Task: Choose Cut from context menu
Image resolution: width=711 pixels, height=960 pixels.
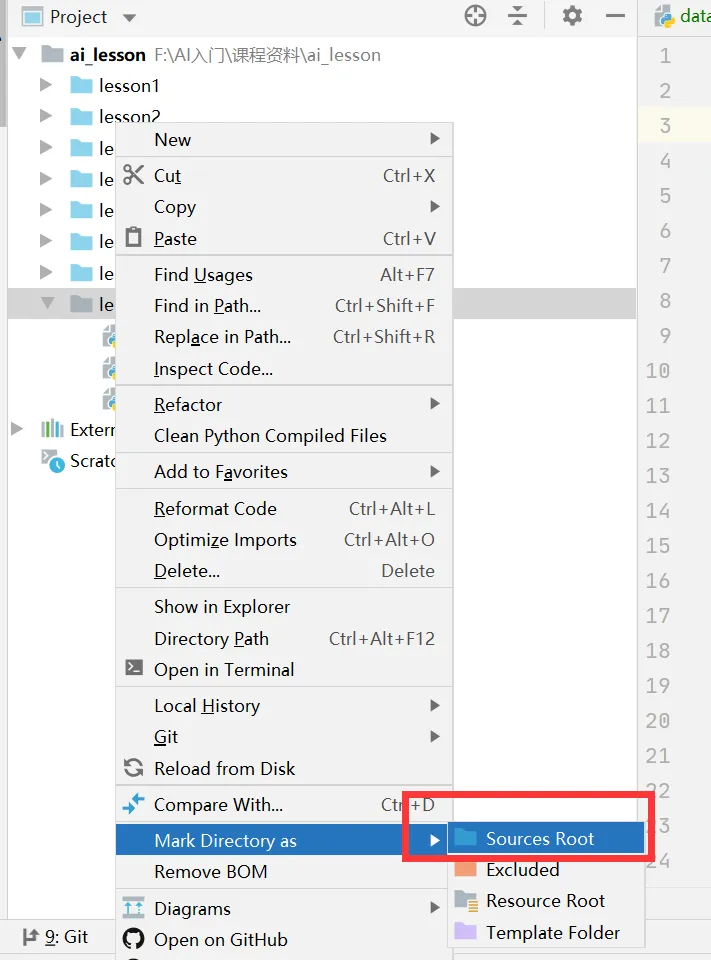Action: click(x=284, y=176)
